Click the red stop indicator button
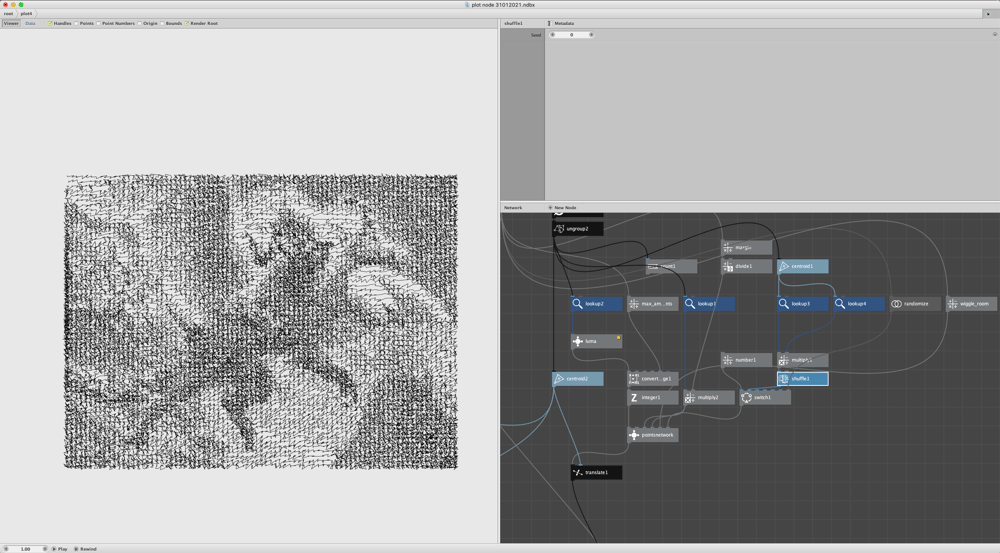 click(x=988, y=14)
